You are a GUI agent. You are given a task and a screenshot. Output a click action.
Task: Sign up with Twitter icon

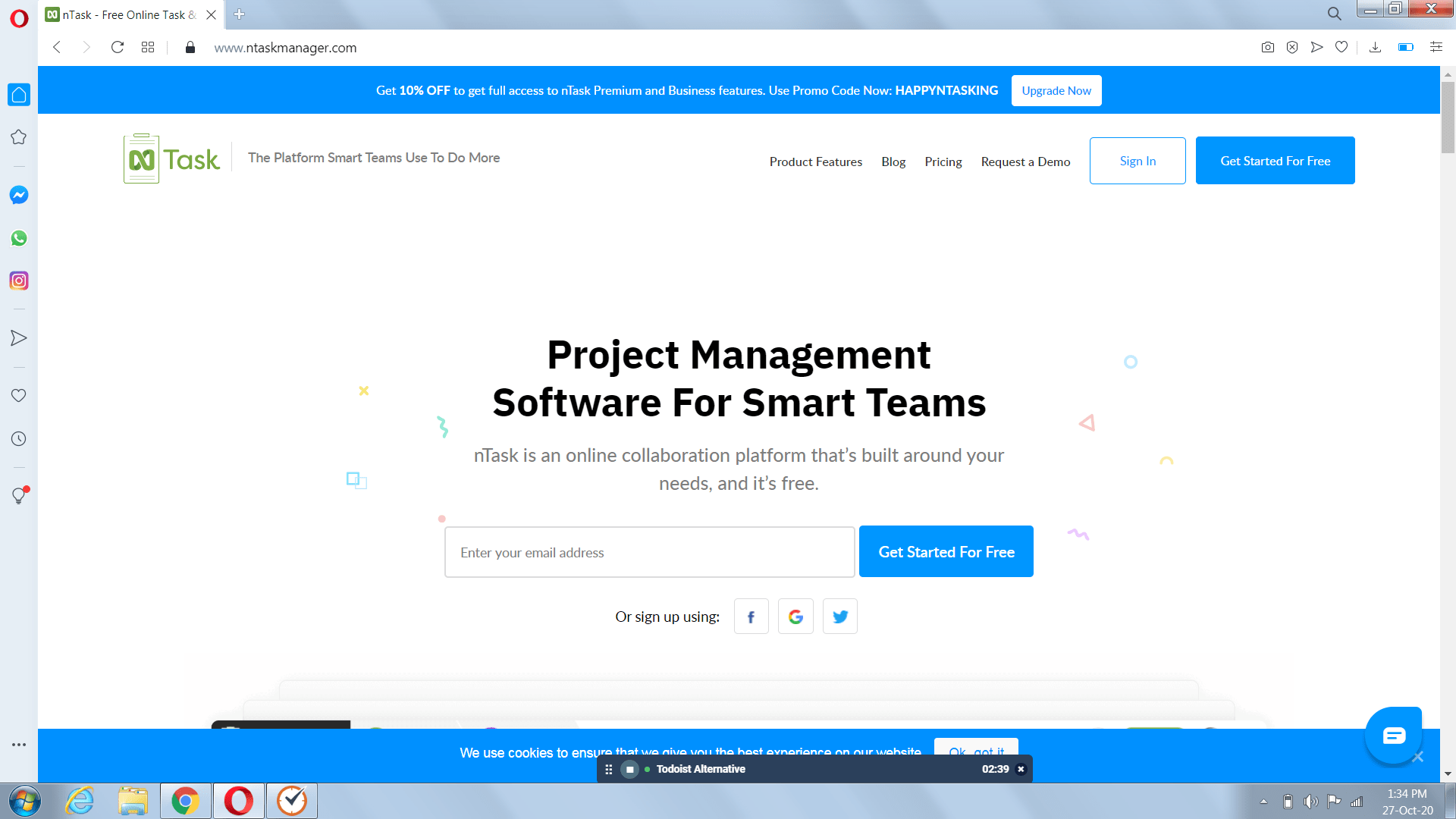coord(839,617)
